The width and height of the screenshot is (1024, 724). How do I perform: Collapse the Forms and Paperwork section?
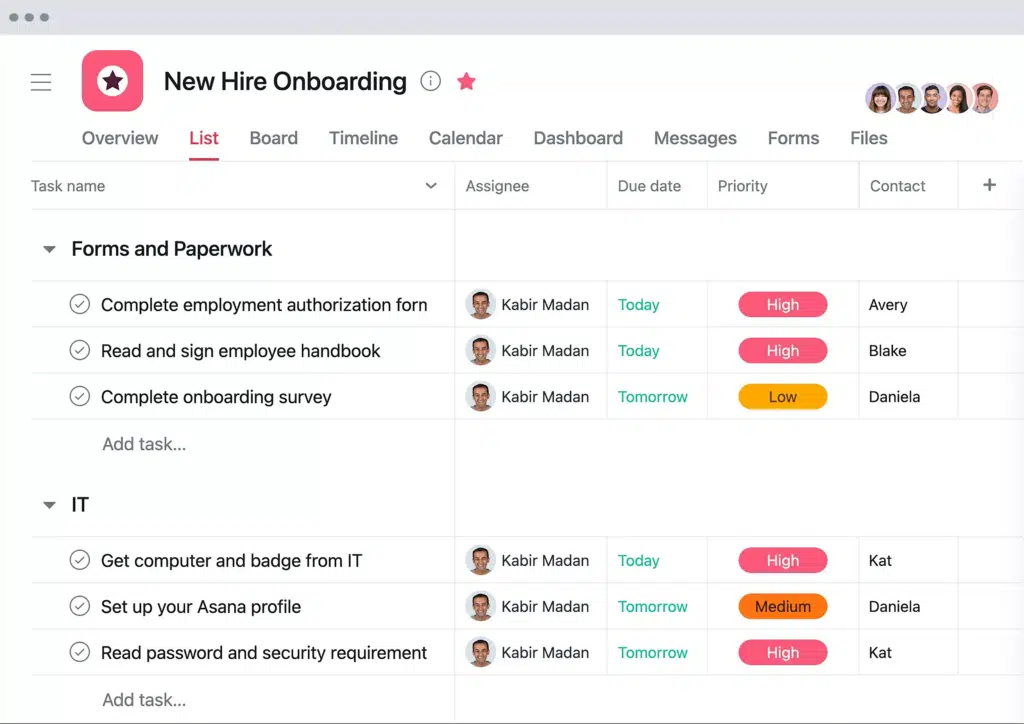(x=49, y=249)
